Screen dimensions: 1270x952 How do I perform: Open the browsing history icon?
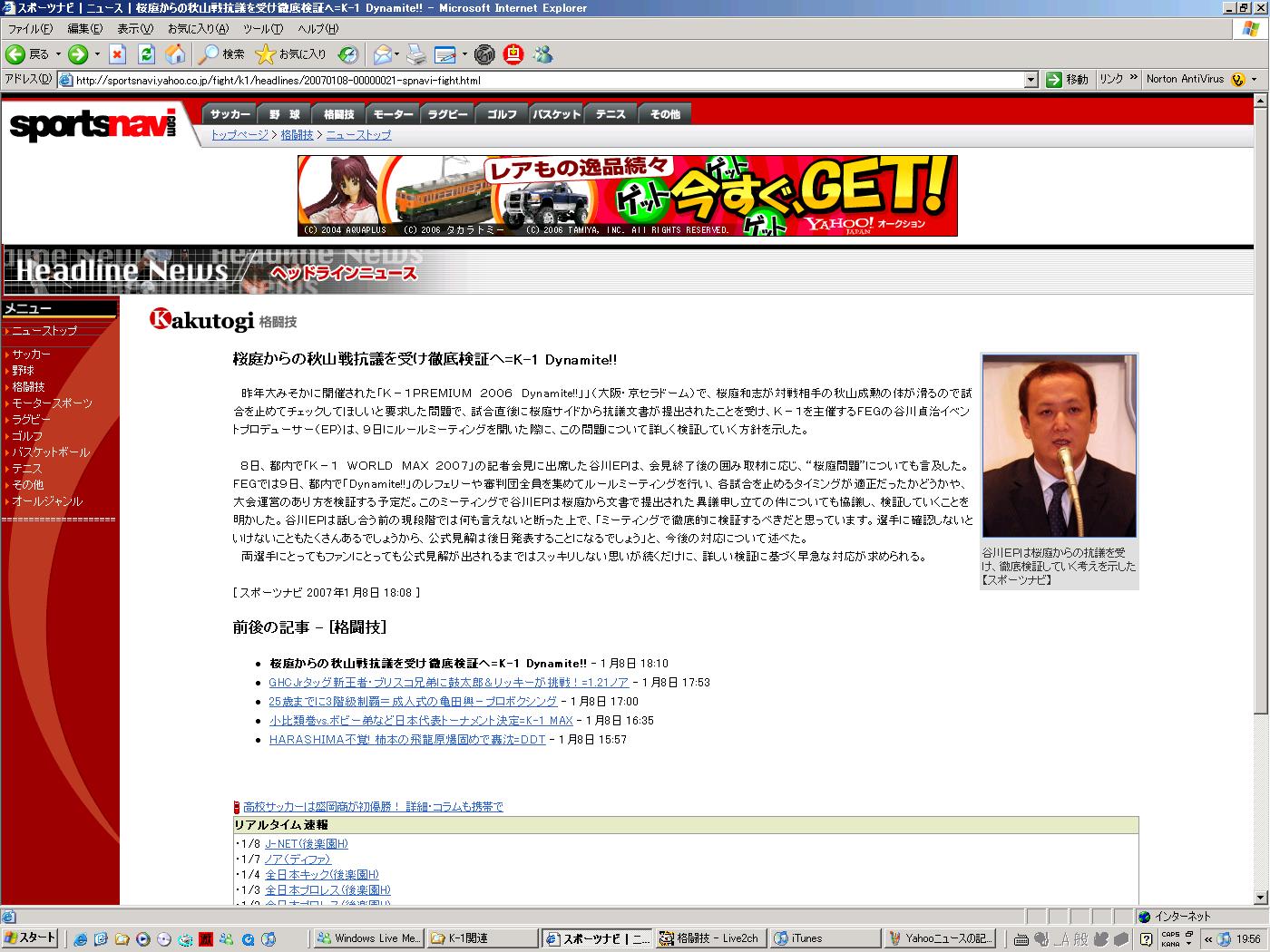click(348, 54)
